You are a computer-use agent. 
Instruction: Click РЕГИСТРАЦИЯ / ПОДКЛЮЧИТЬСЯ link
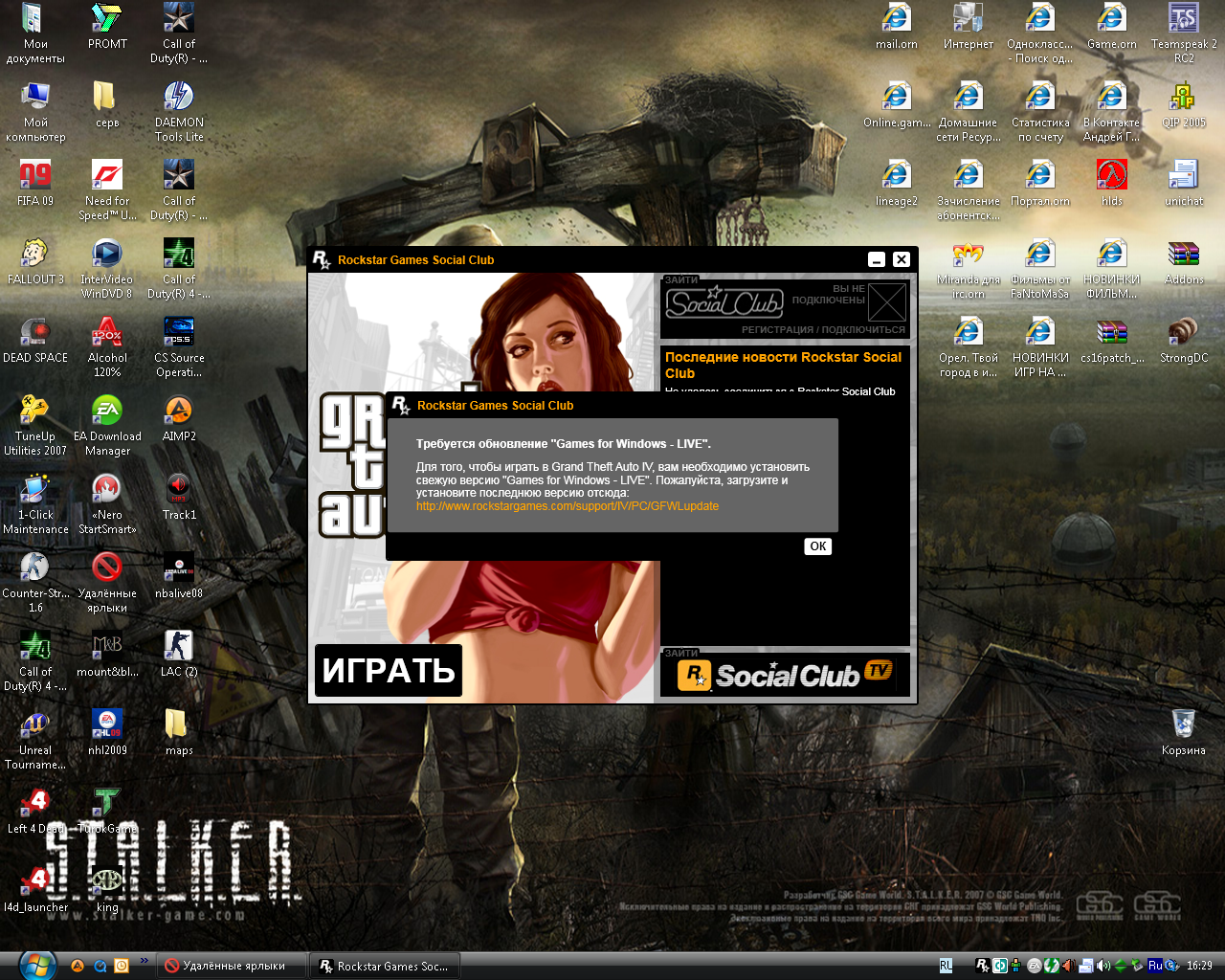tap(823, 329)
